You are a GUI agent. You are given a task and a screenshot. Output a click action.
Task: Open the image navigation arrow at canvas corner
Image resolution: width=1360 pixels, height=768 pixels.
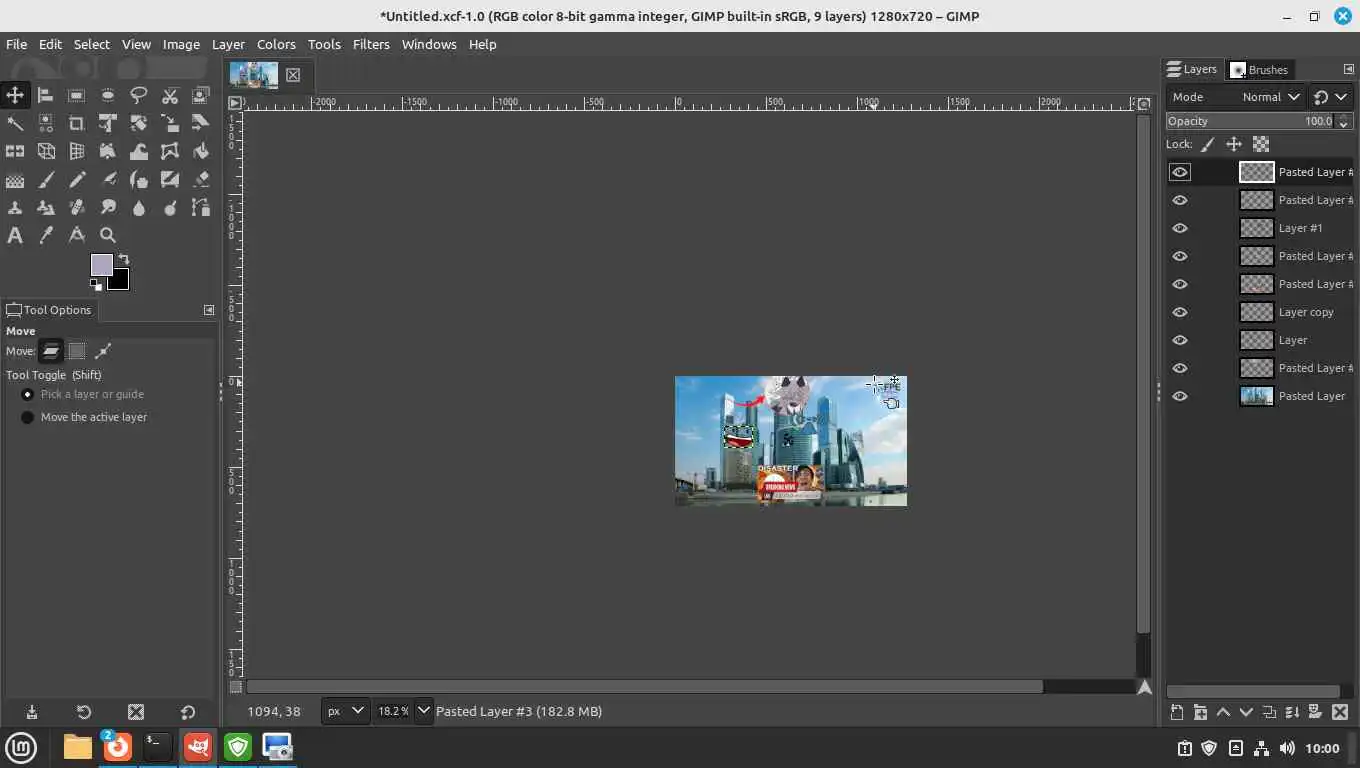[1144, 687]
